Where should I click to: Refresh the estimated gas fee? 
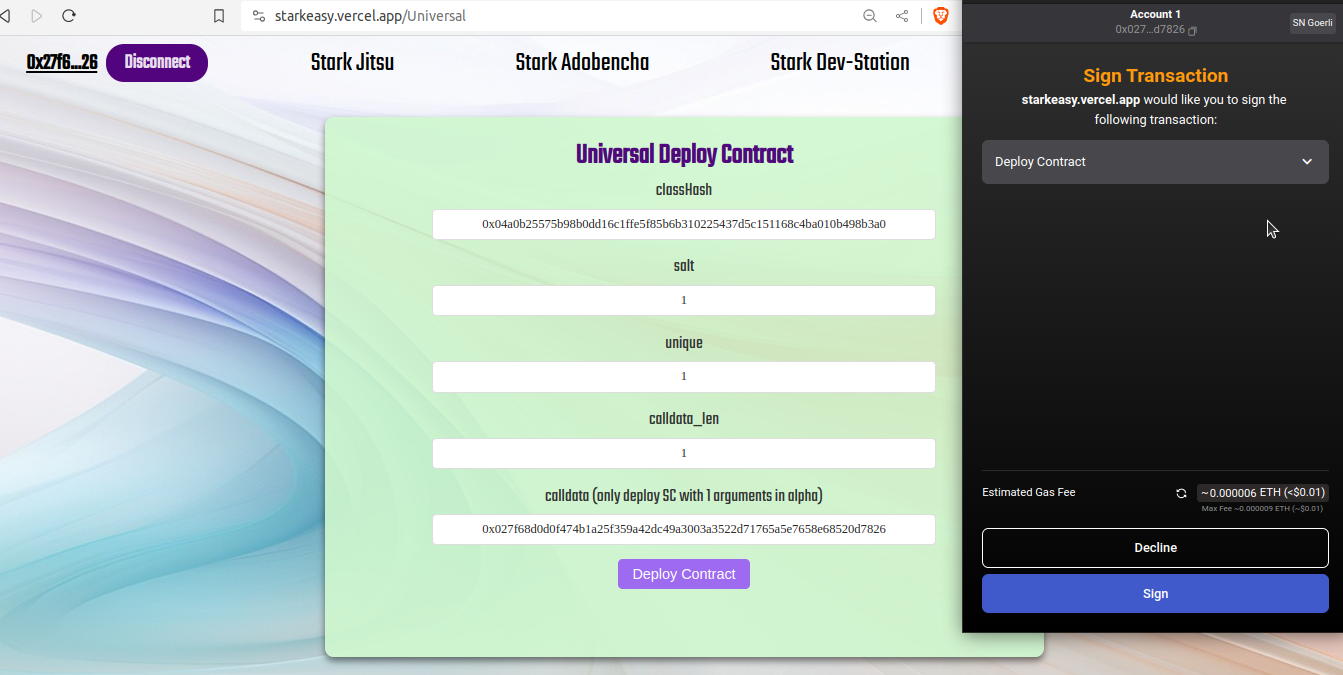coord(1181,493)
